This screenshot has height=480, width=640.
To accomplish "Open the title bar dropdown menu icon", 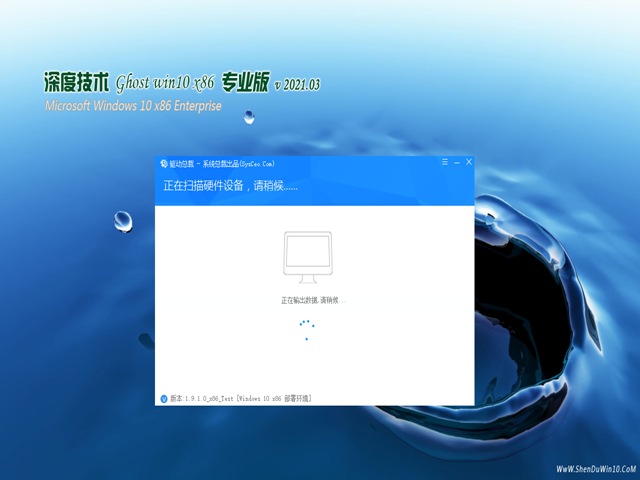I will pyautogui.click(x=443, y=162).
